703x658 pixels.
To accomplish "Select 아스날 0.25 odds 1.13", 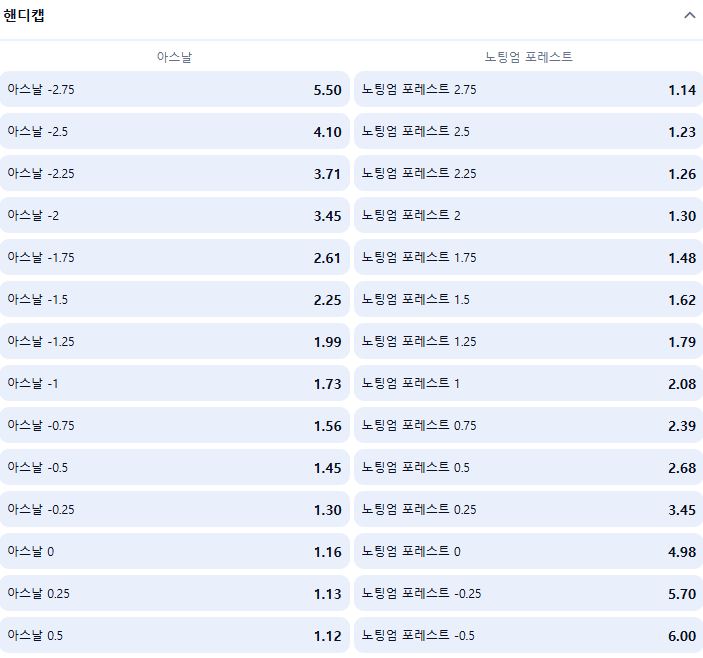I will (174, 593).
